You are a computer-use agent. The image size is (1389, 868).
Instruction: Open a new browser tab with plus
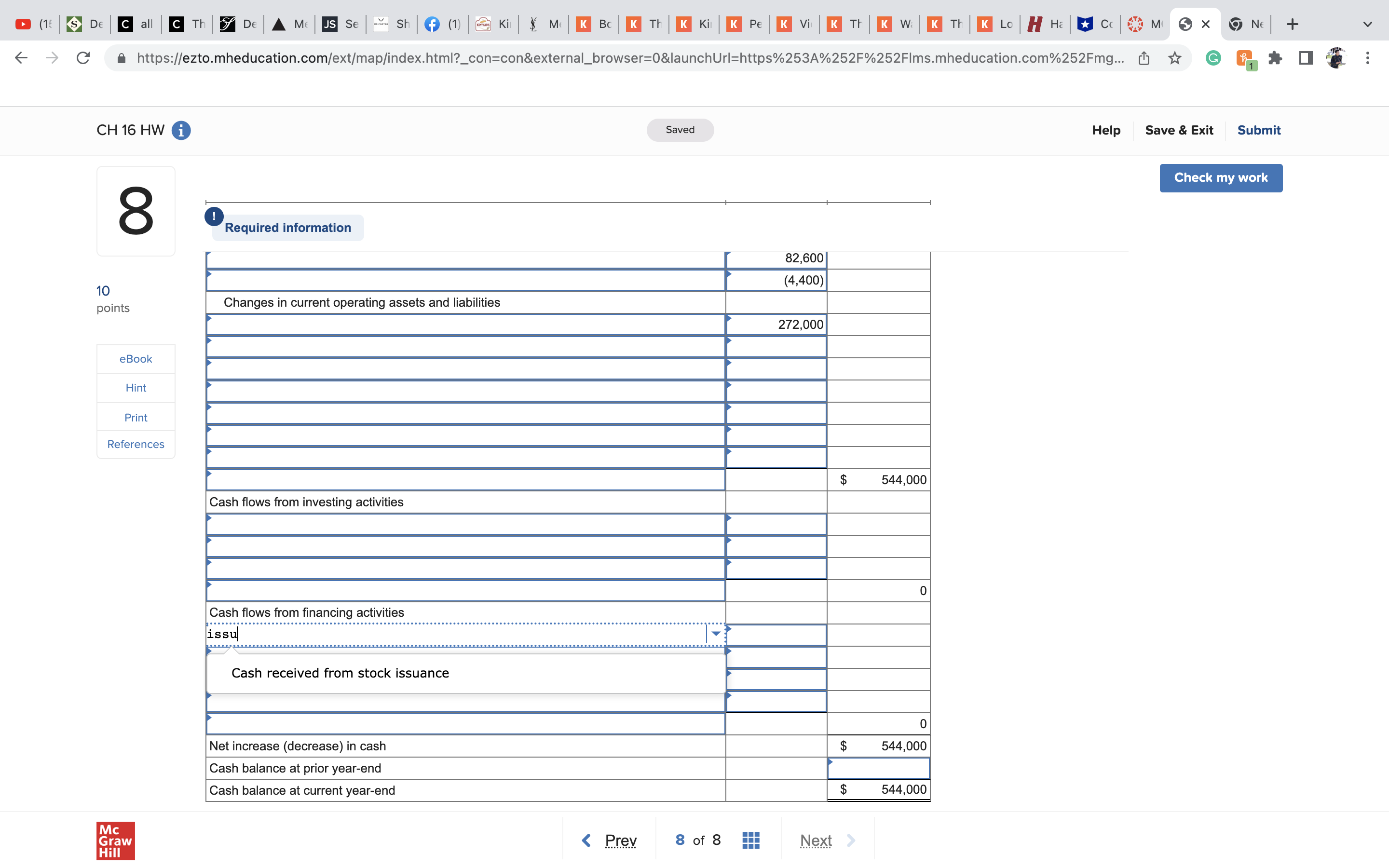point(1292,24)
